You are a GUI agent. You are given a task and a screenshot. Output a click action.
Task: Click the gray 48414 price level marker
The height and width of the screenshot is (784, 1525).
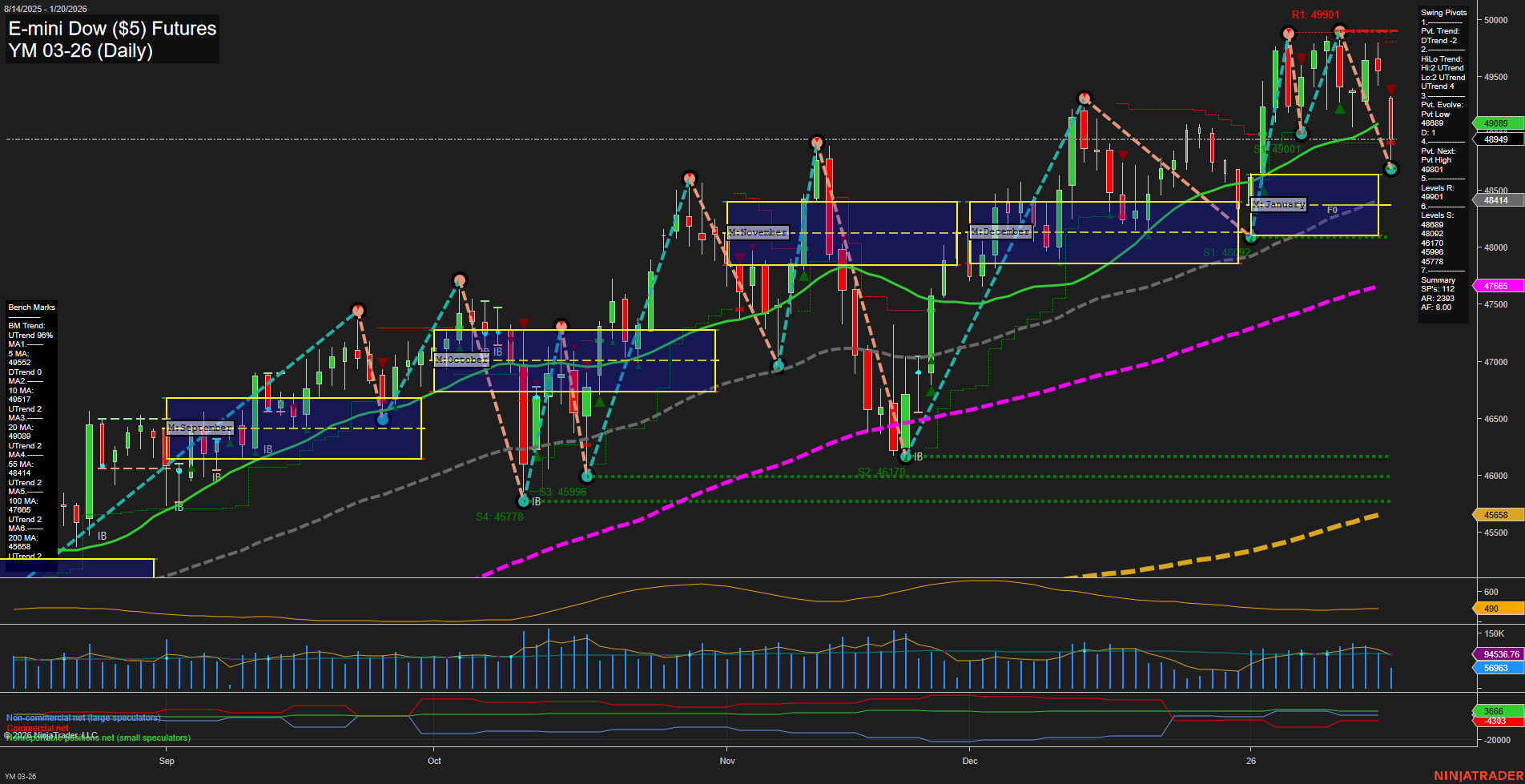(1495, 198)
